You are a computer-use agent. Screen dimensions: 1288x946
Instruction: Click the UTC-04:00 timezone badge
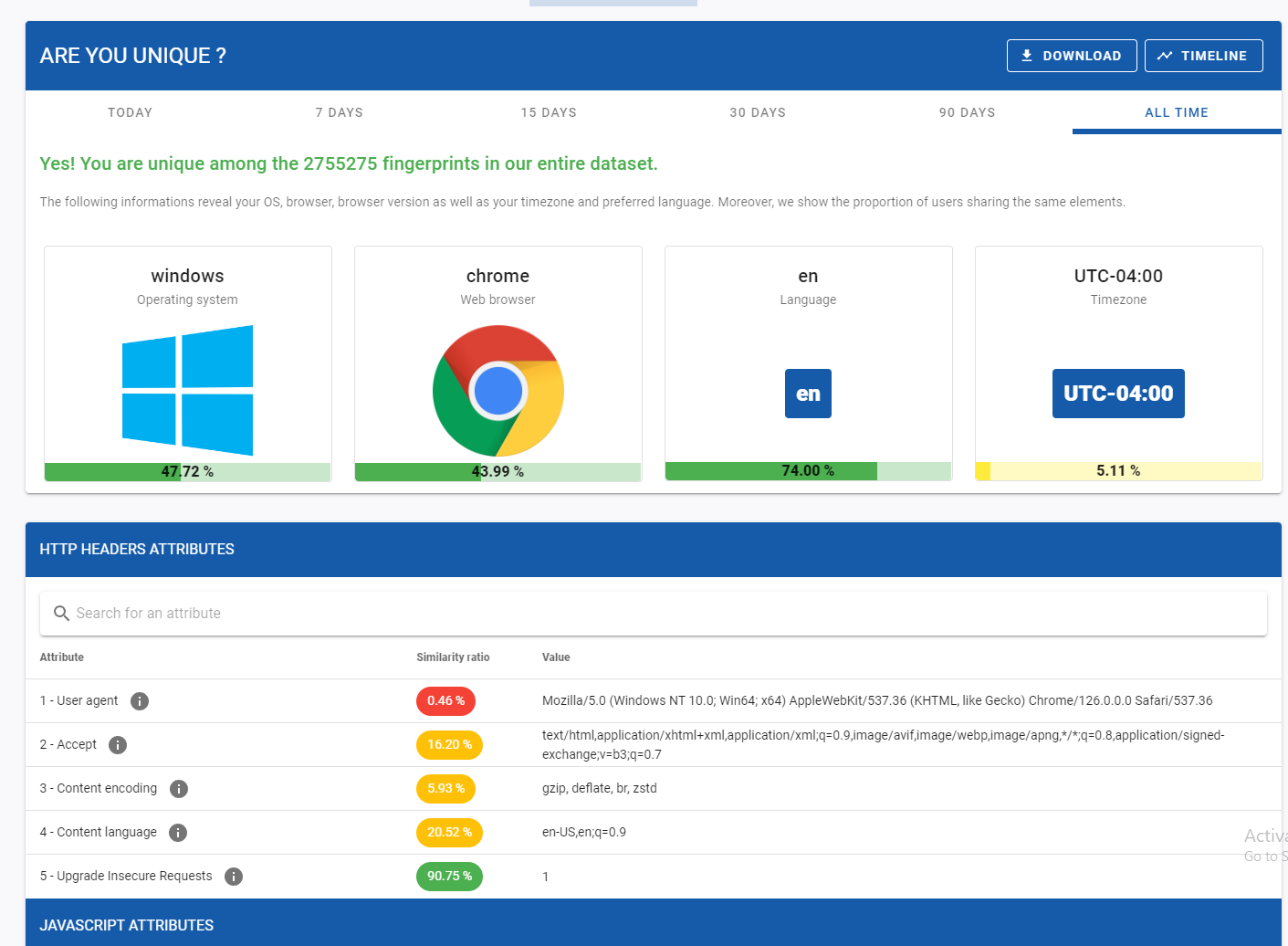coord(1118,394)
